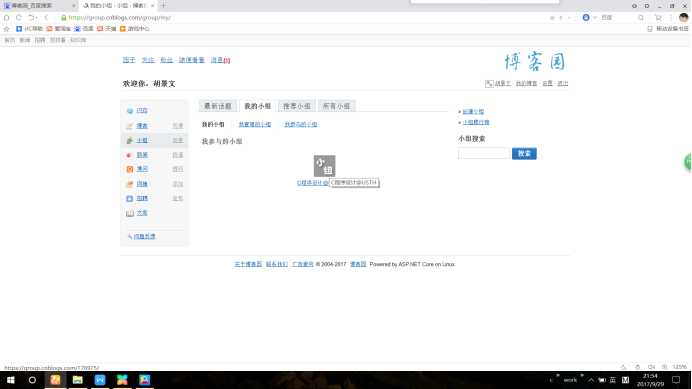Click the taskbar clock showing 21:54
The width and height of the screenshot is (692, 389).
pos(650,380)
